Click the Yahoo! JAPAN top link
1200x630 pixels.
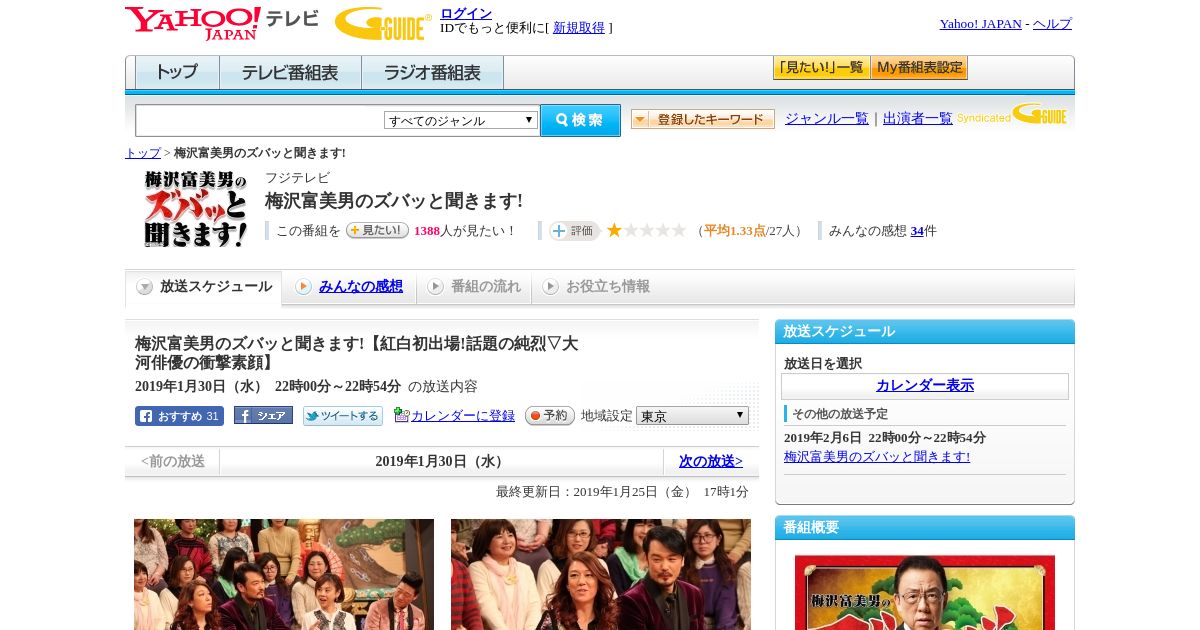coord(981,24)
